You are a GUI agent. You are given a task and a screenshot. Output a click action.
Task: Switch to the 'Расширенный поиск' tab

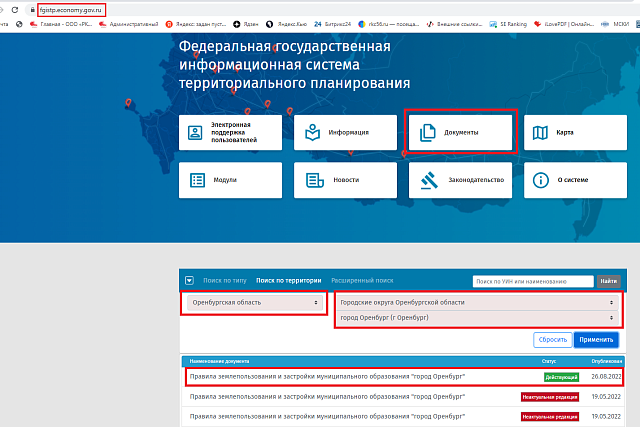362,280
